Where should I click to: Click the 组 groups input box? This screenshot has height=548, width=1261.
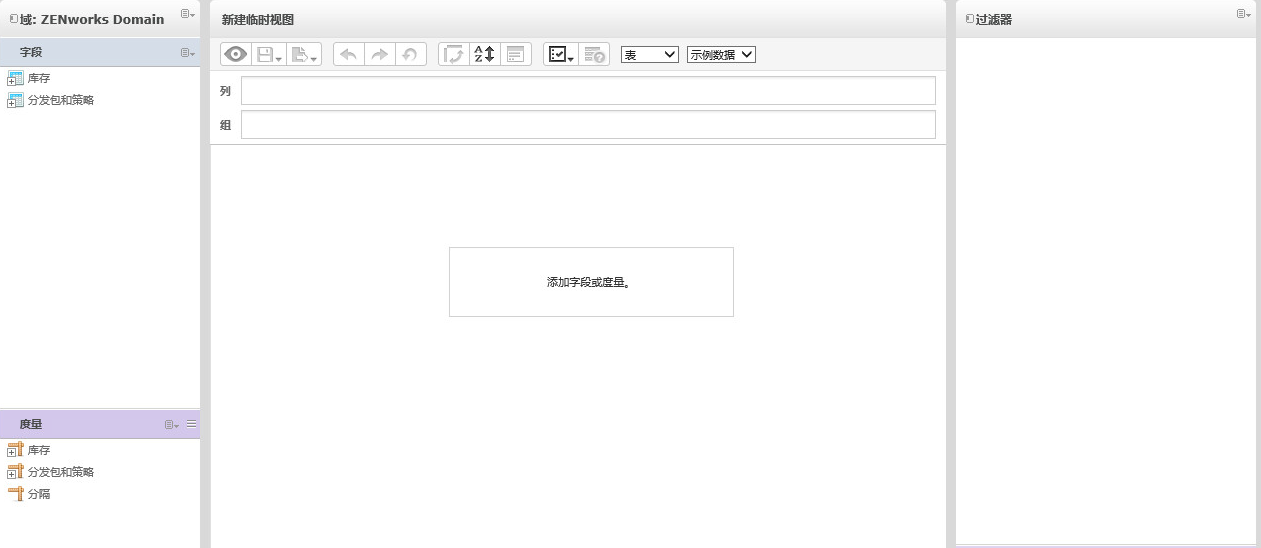pyautogui.click(x=588, y=125)
